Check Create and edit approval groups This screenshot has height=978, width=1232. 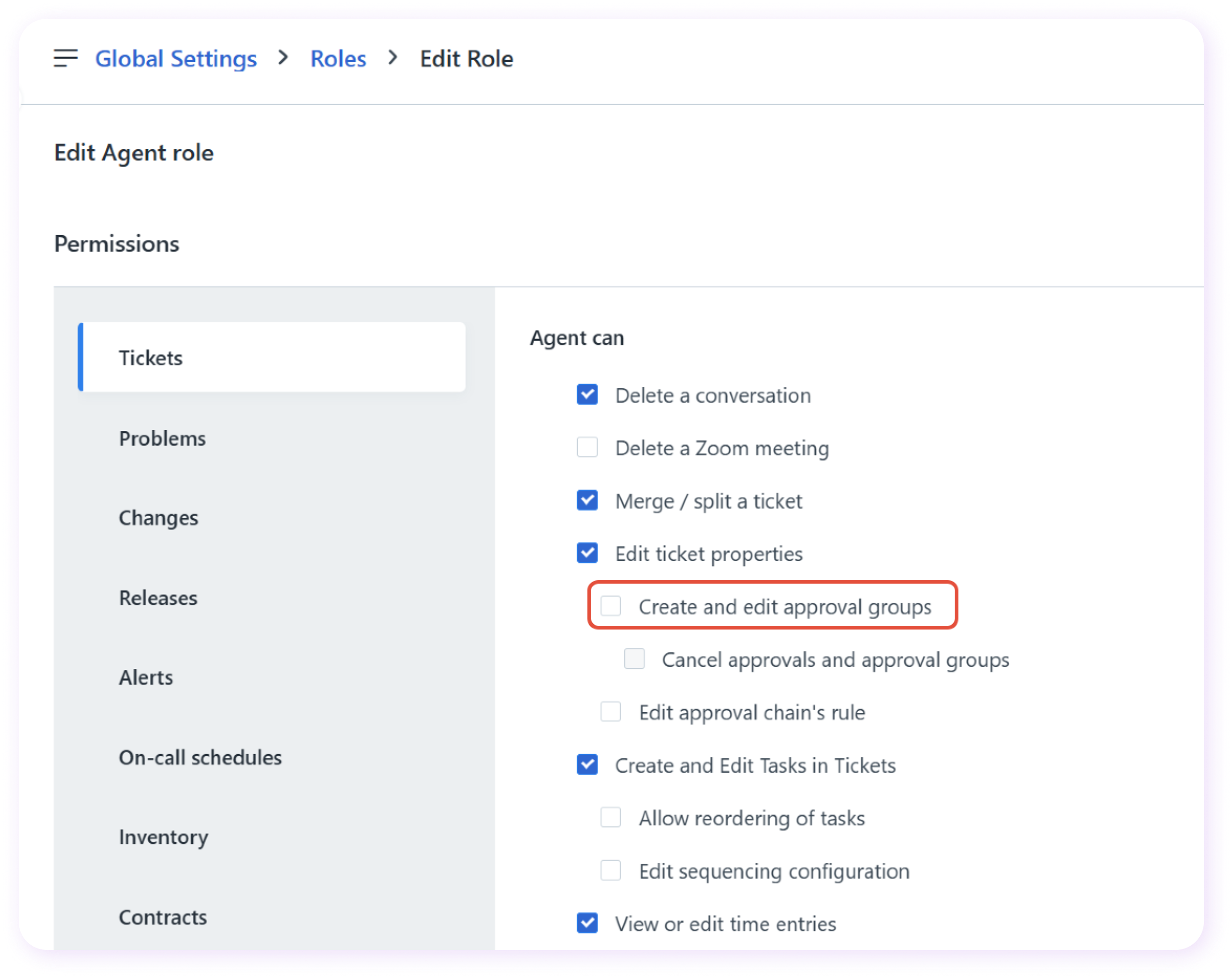point(610,606)
